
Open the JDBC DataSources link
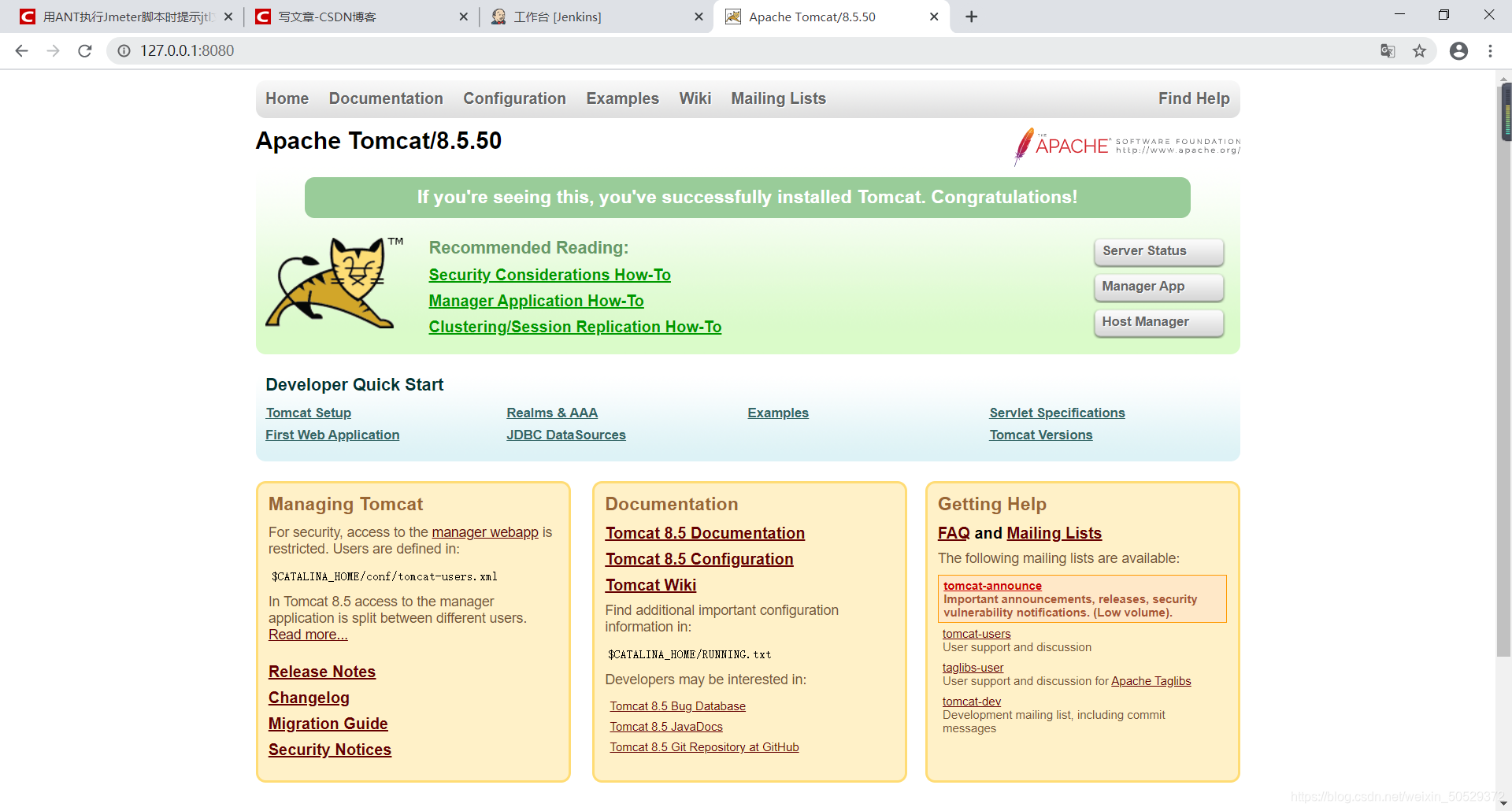566,435
